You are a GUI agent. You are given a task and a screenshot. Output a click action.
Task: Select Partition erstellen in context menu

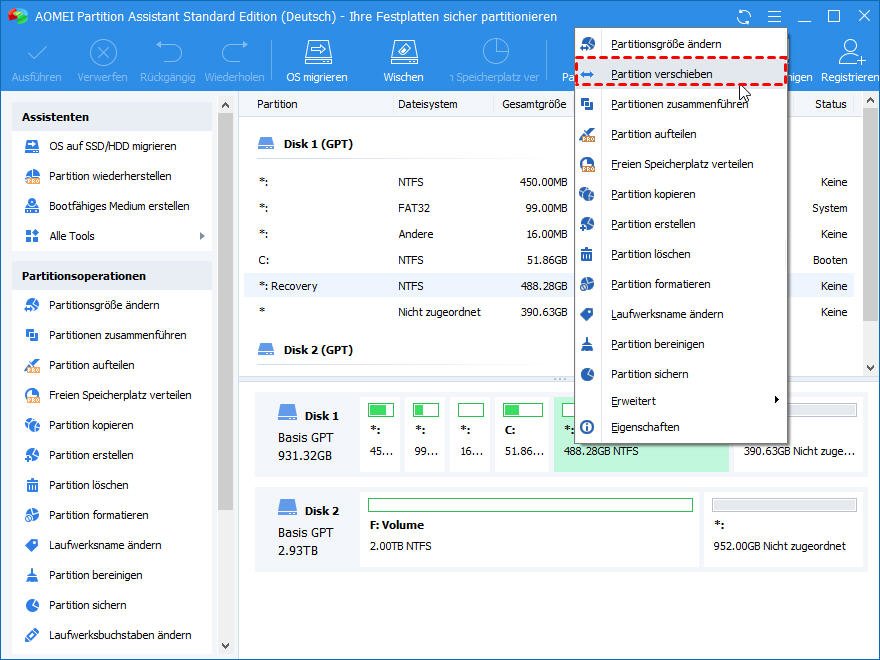tap(681, 224)
